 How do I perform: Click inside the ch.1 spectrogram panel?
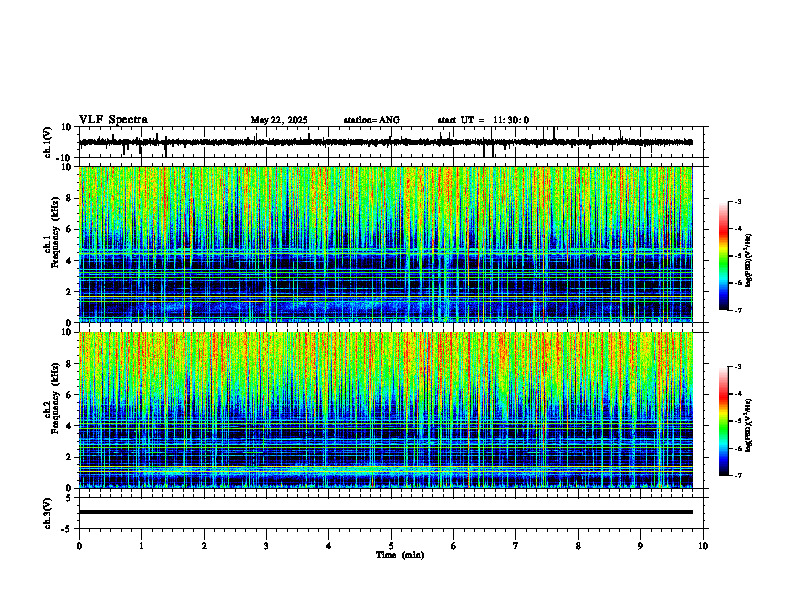(x=386, y=244)
